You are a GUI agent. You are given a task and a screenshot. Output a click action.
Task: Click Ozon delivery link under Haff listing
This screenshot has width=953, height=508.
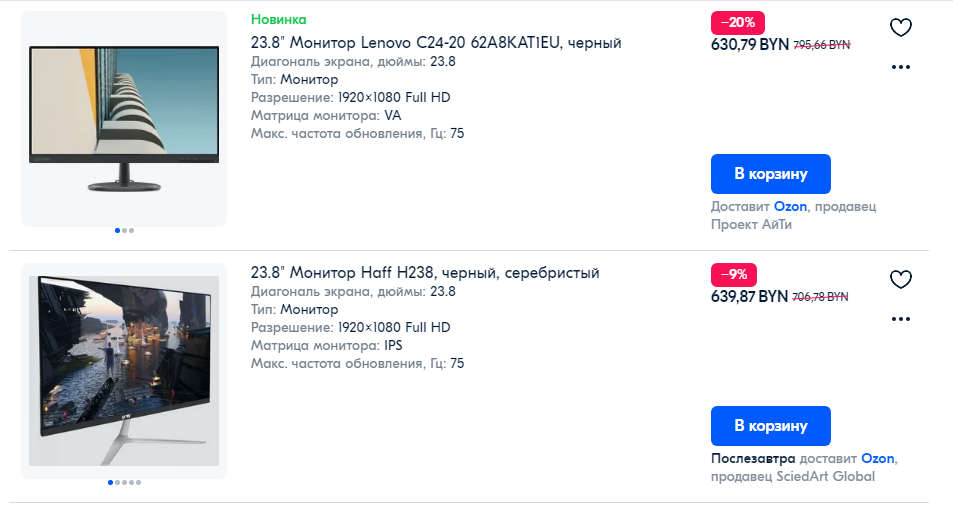[878, 459]
